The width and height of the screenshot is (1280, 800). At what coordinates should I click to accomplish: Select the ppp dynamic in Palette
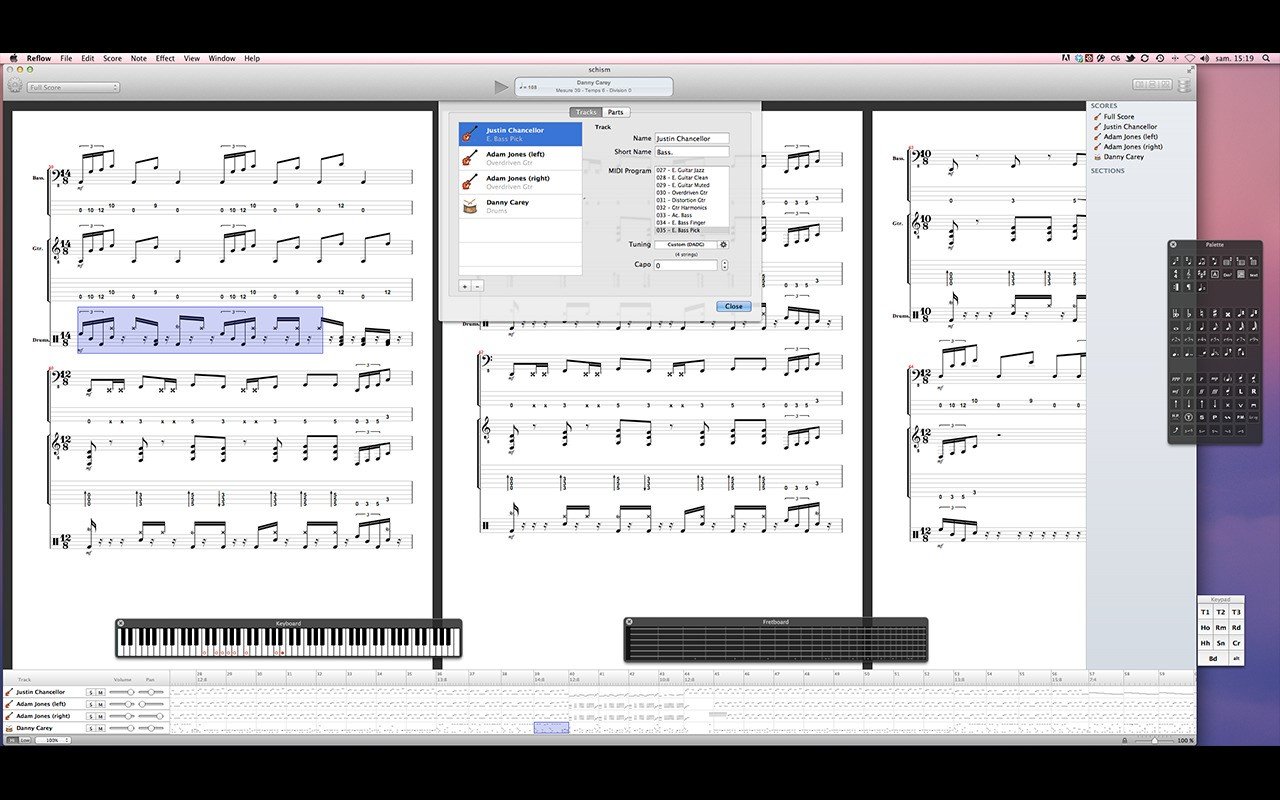[1176, 379]
